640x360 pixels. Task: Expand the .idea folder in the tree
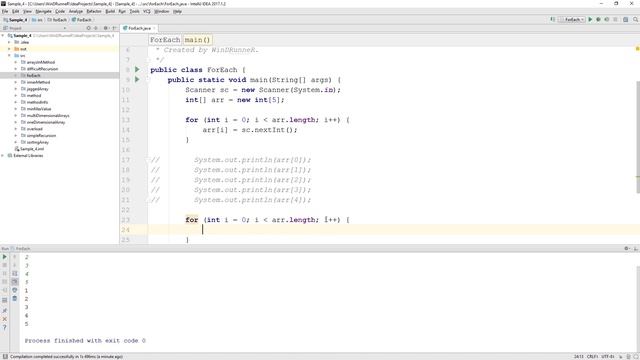(9, 42)
